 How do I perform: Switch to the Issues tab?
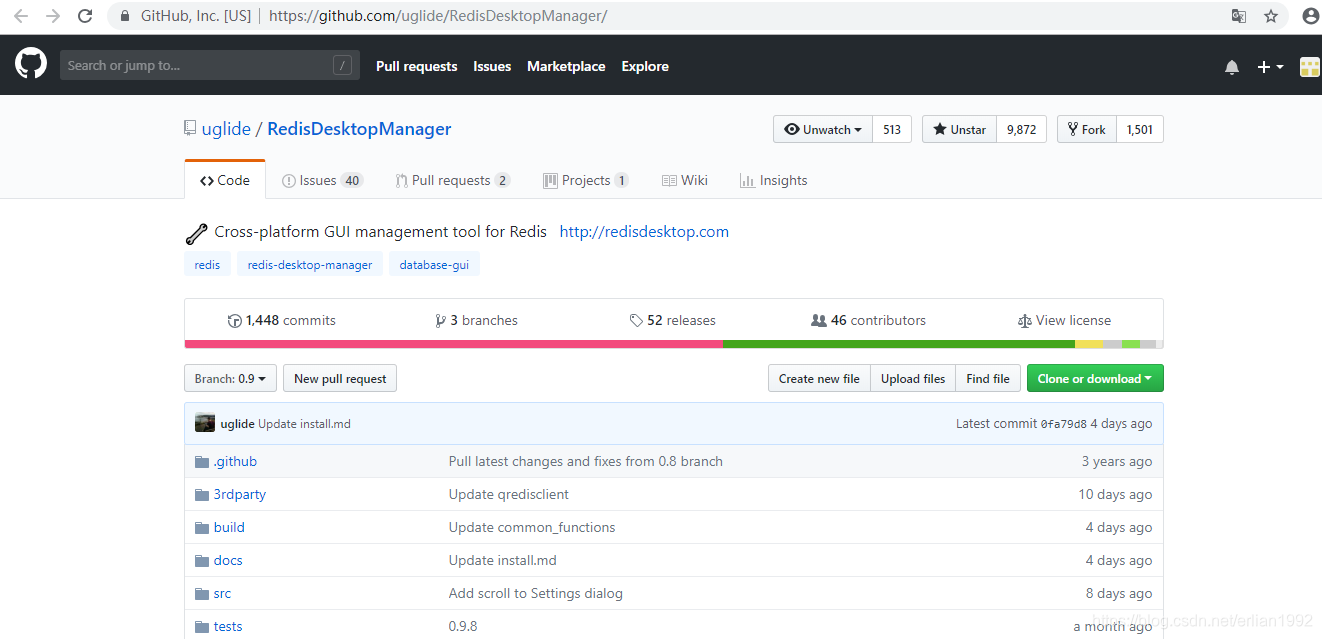click(322, 180)
